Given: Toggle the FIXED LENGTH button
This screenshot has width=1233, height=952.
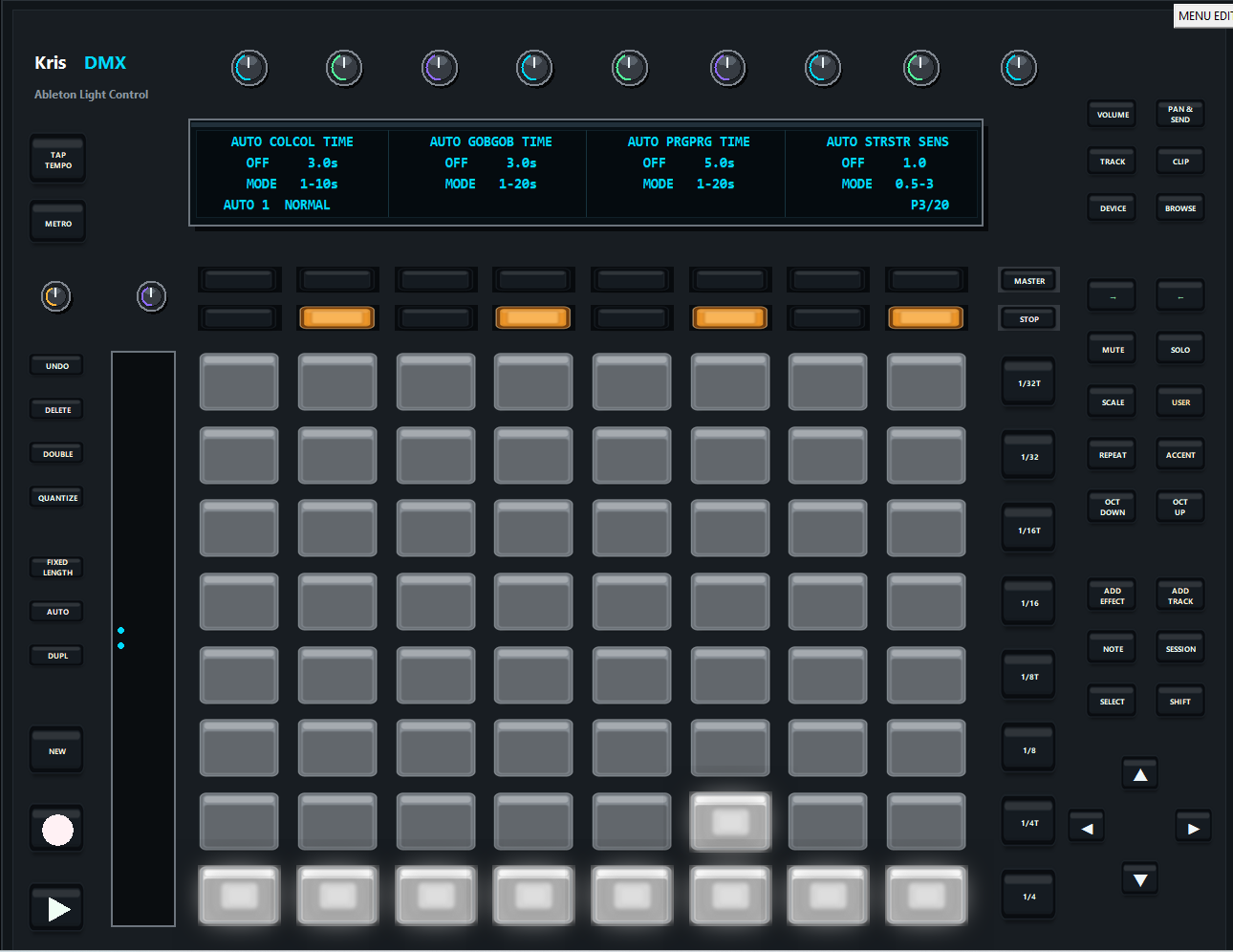Looking at the screenshot, I should [x=57, y=568].
